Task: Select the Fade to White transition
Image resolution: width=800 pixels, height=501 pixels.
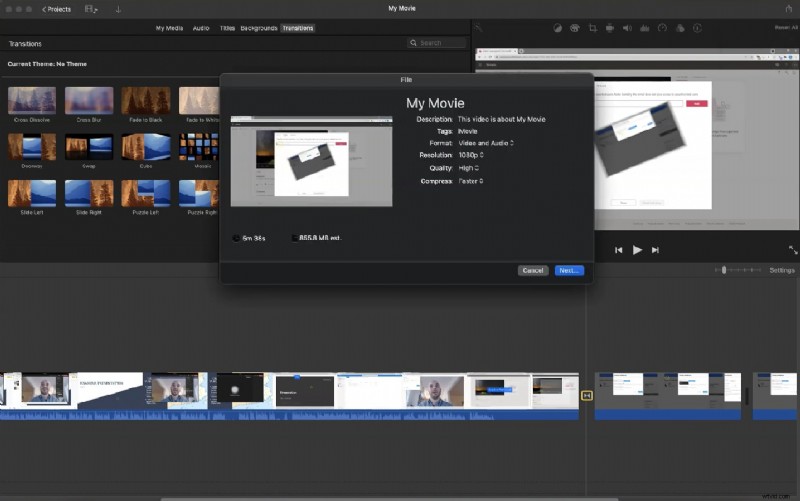Action: [199, 101]
